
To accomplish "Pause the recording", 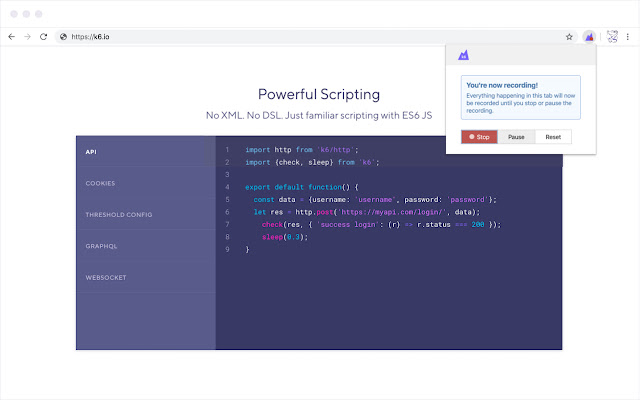I will [516, 137].
